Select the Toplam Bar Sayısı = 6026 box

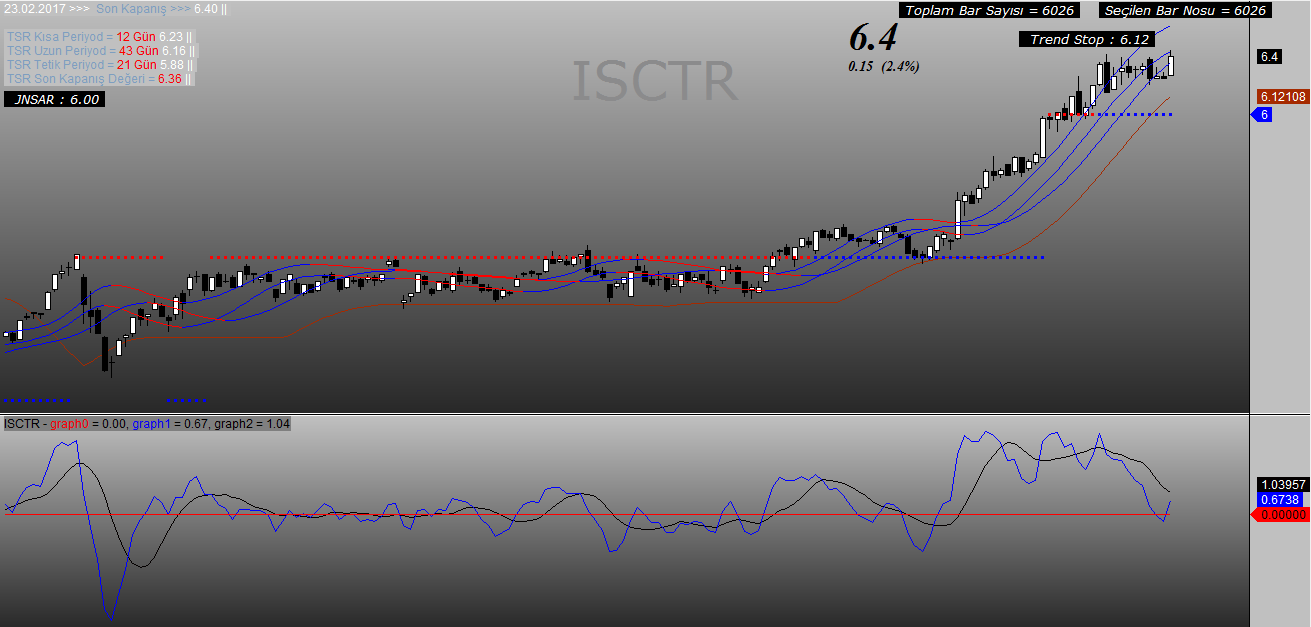click(990, 10)
